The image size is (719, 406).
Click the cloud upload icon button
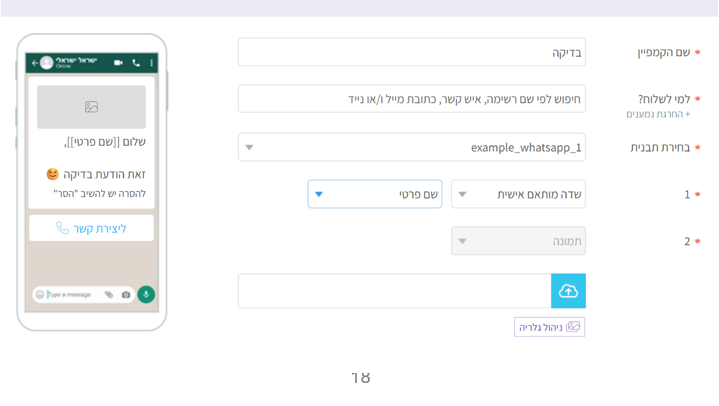point(568,291)
